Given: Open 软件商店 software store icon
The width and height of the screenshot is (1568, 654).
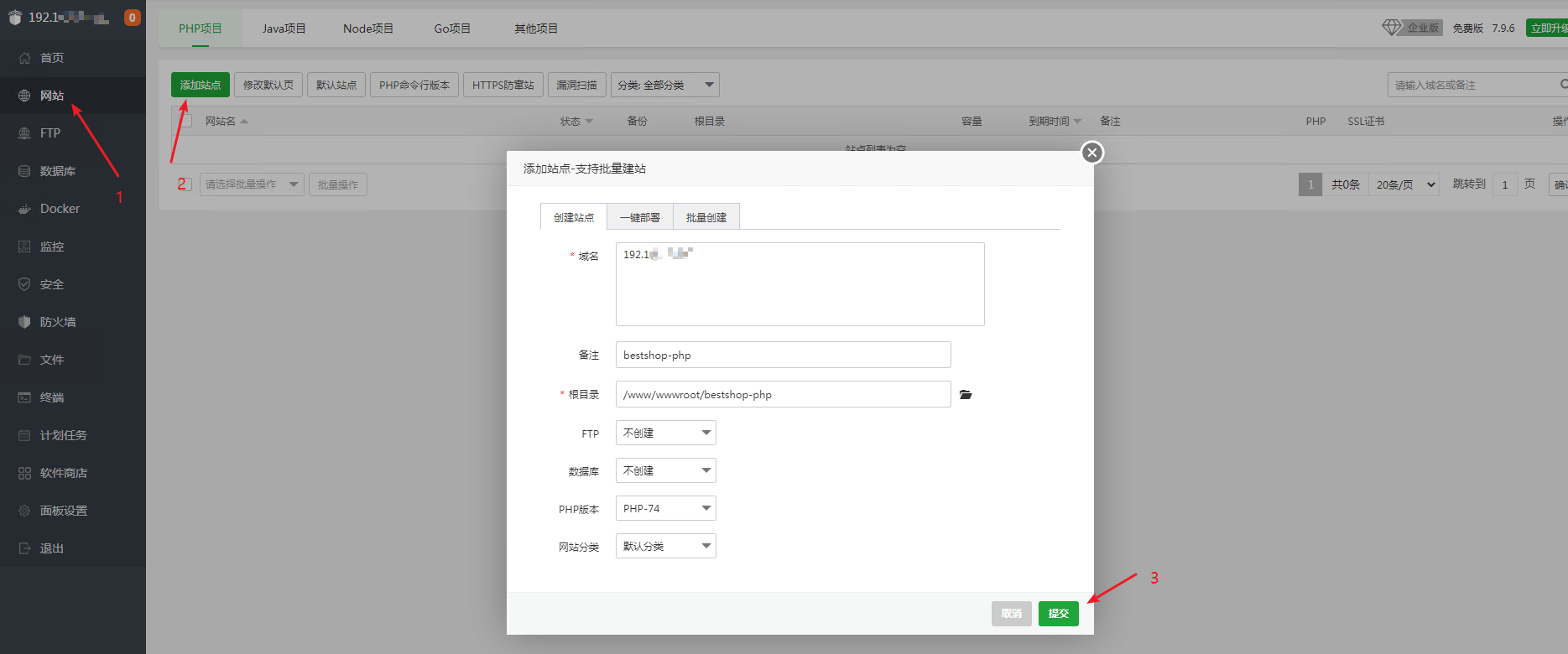Looking at the screenshot, I should point(24,473).
